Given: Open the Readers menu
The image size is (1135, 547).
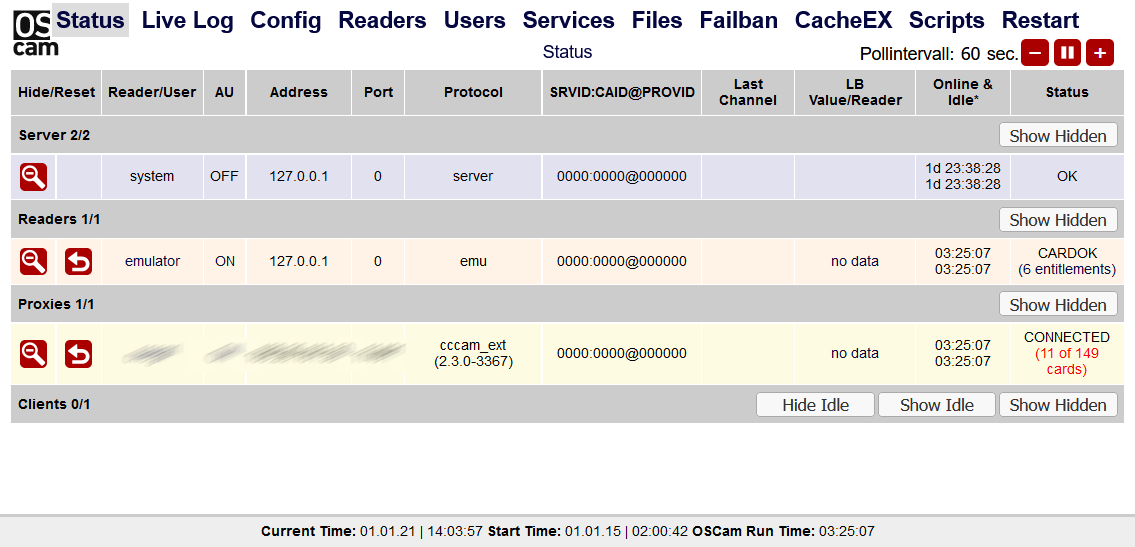Looking at the screenshot, I should pyautogui.click(x=382, y=20).
